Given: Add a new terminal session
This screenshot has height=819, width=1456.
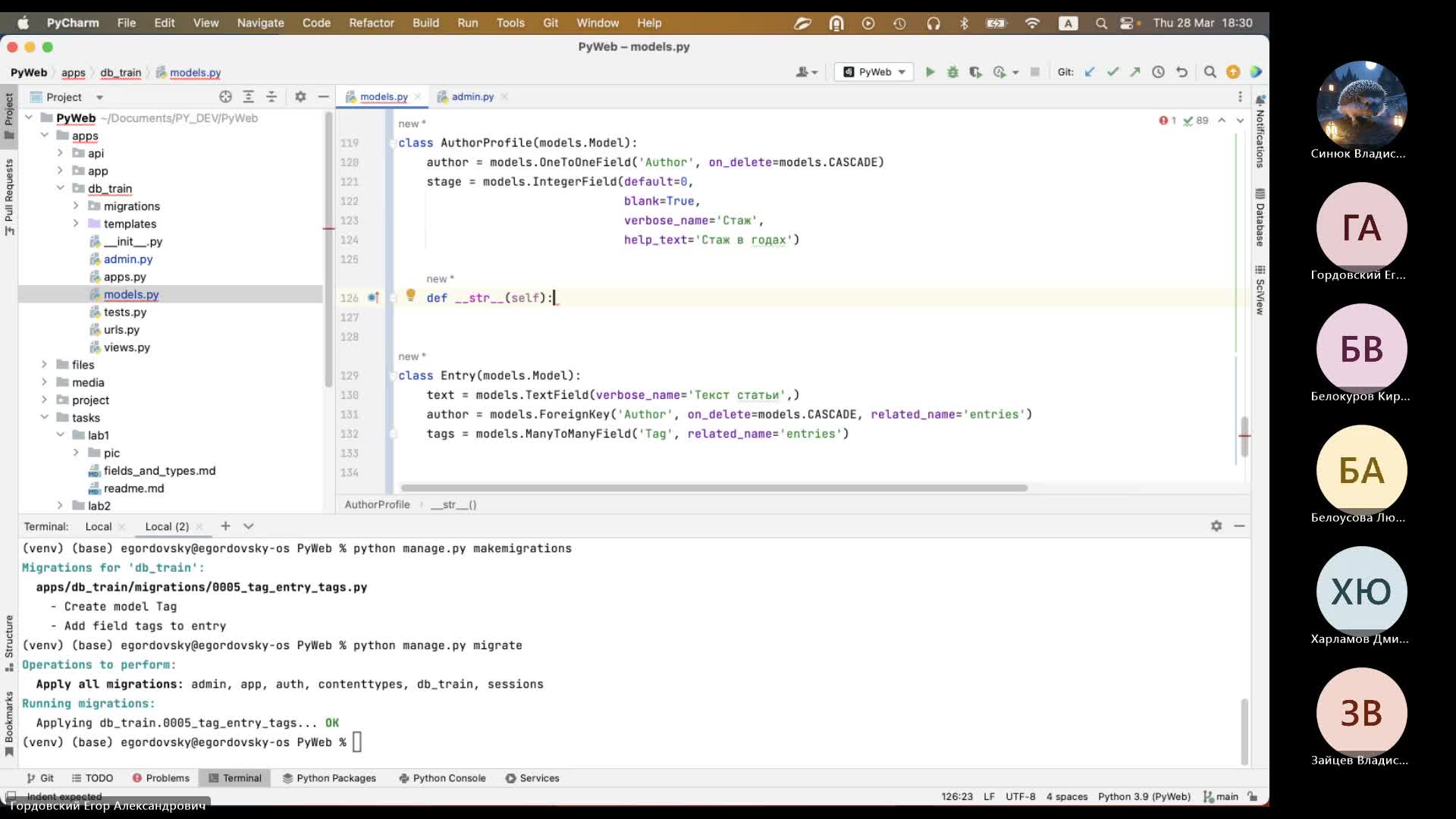Looking at the screenshot, I should click(225, 526).
